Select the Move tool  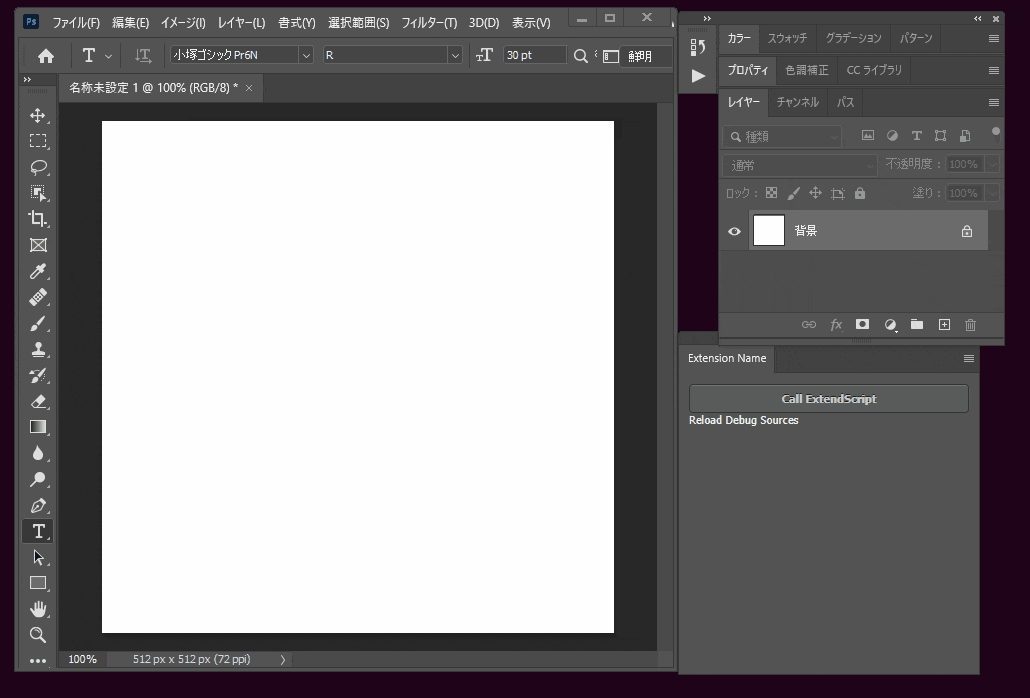pos(38,116)
